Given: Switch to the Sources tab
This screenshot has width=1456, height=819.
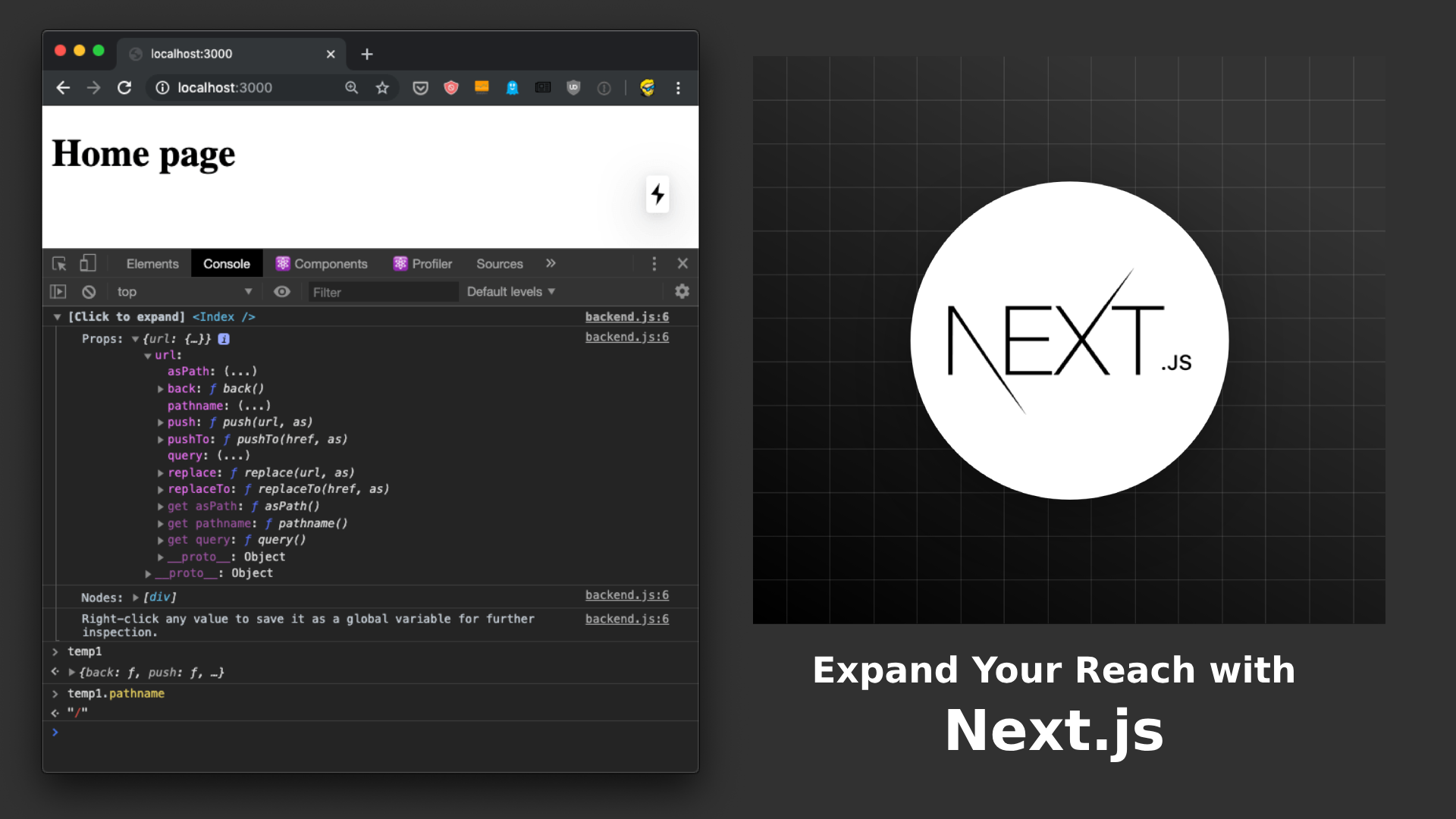Looking at the screenshot, I should (x=499, y=264).
